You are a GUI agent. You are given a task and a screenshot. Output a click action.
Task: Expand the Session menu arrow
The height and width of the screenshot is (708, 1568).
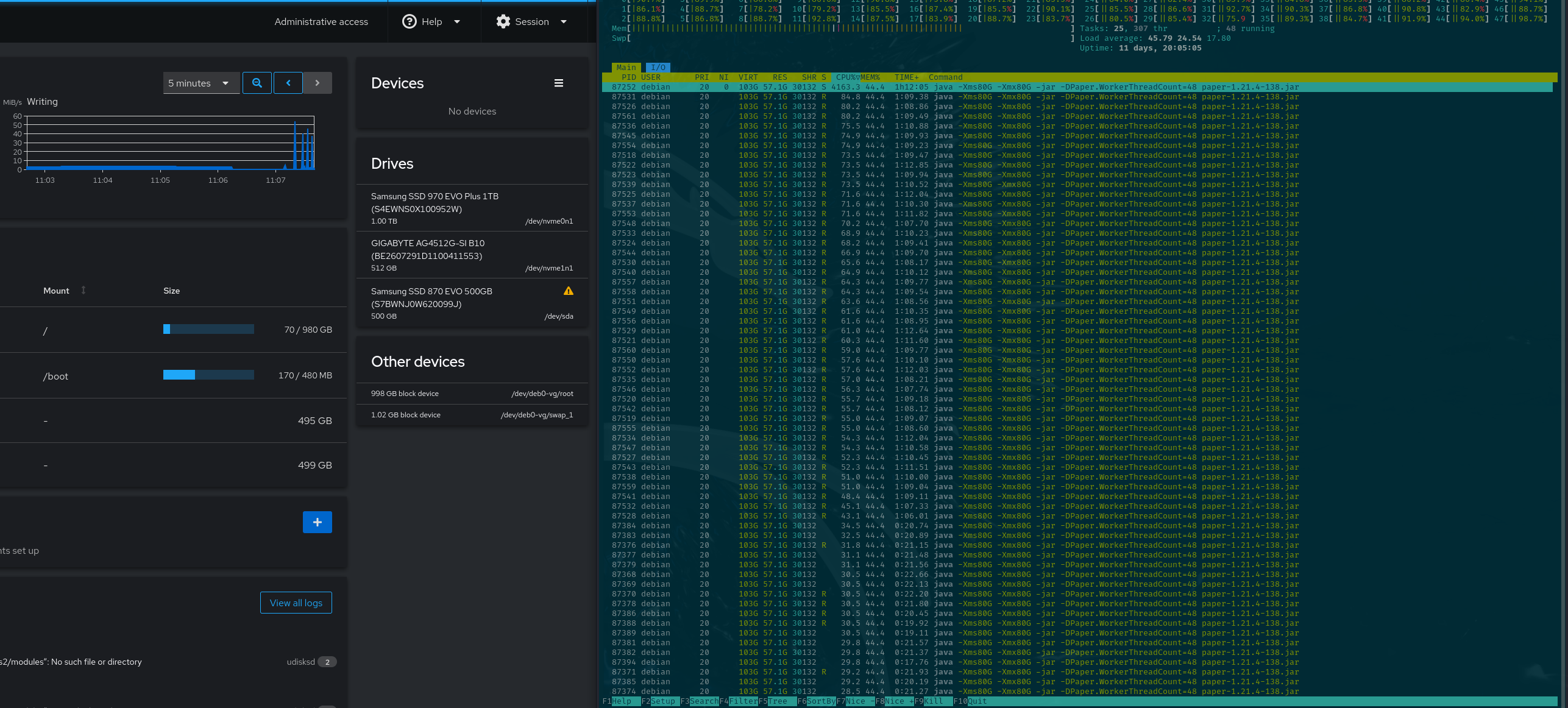[564, 22]
